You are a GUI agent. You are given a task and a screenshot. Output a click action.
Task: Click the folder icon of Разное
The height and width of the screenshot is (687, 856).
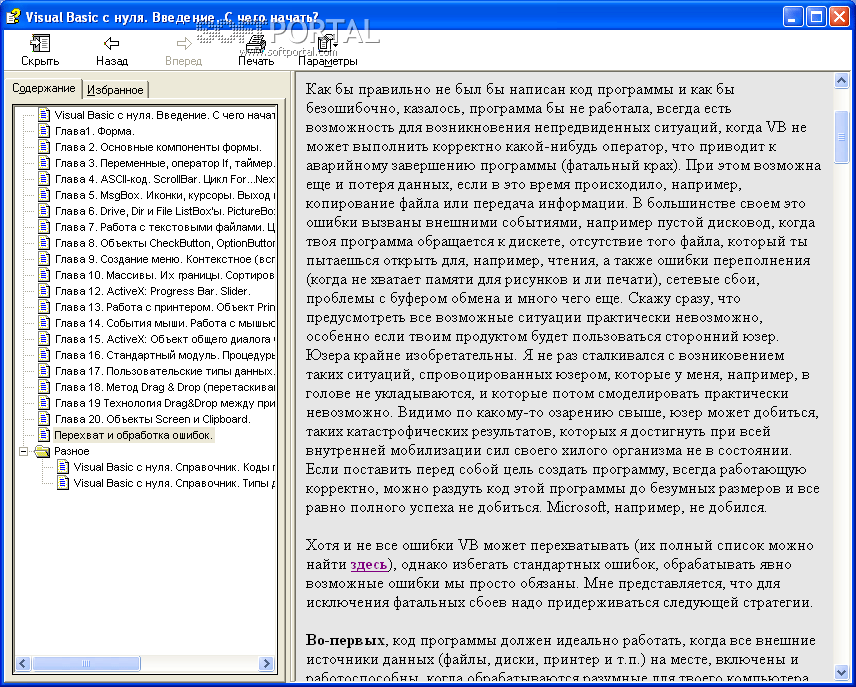pyautogui.click(x=42, y=451)
